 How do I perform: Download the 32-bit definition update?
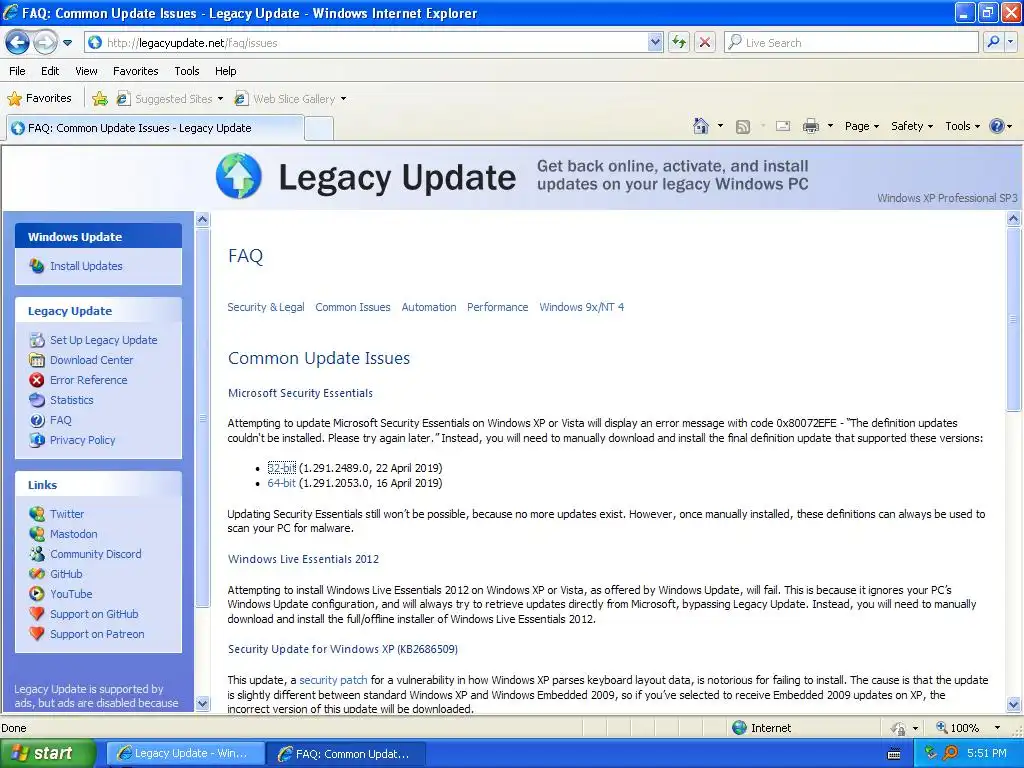pos(281,468)
